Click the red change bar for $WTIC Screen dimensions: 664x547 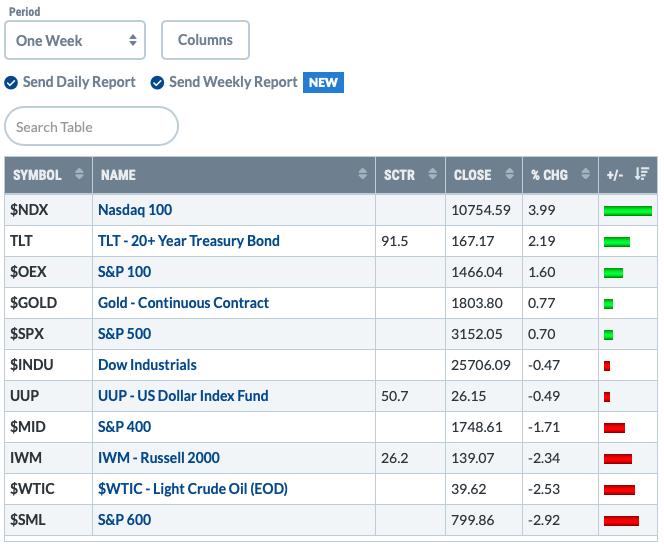coord(619,490)
